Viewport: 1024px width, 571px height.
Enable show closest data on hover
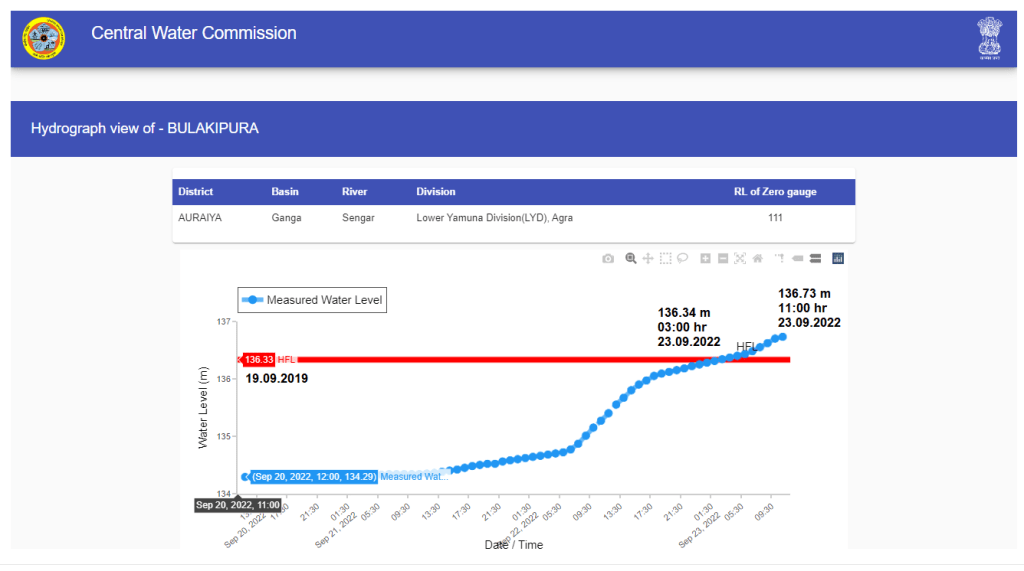798,258
